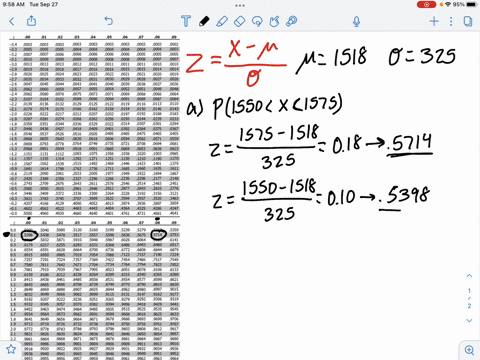
Task: Tap the three dots multitasking handle
Action: pyautogui.click(x=240, y=5)
